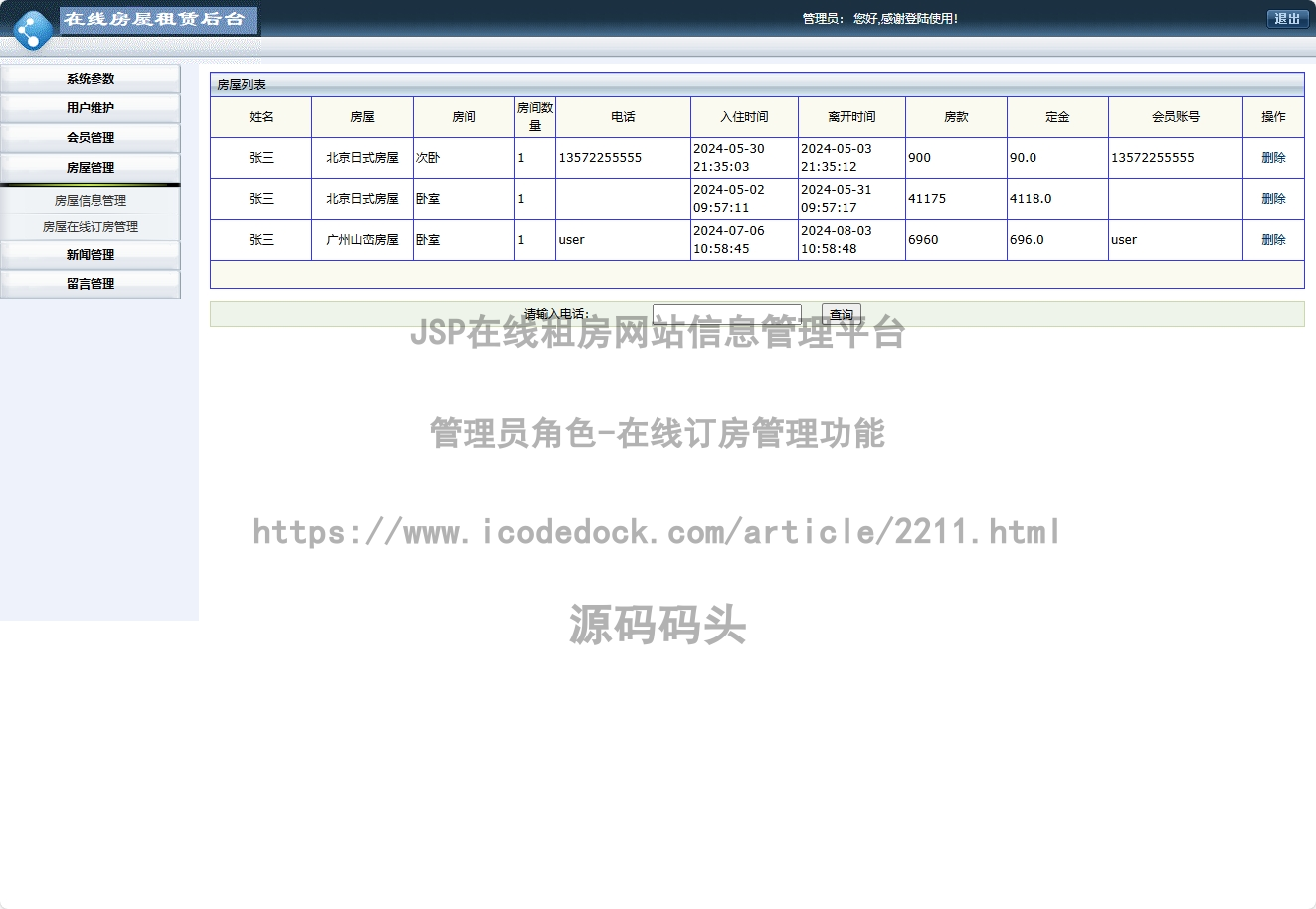This screenshot has height=909, width=1316.
Task: Open the 用户维护 menu
Action: click(91, 108)
